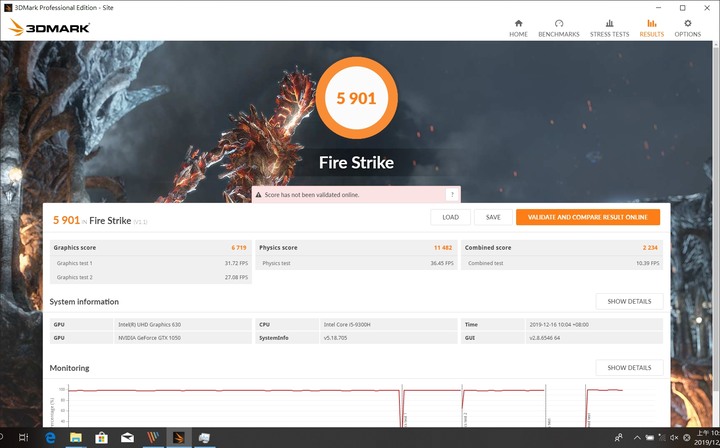
Task: Select the Graphics test 2 row
Action: 151,277
